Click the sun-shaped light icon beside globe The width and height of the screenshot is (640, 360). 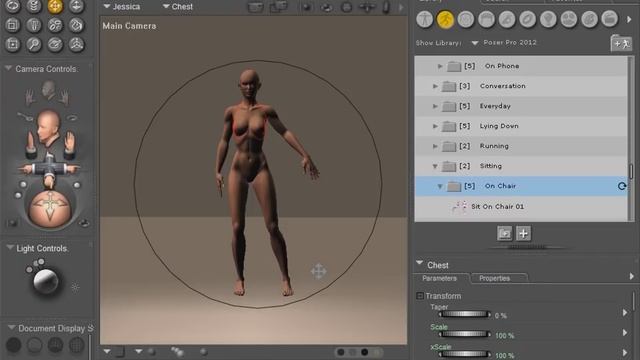tap(75, 287)
